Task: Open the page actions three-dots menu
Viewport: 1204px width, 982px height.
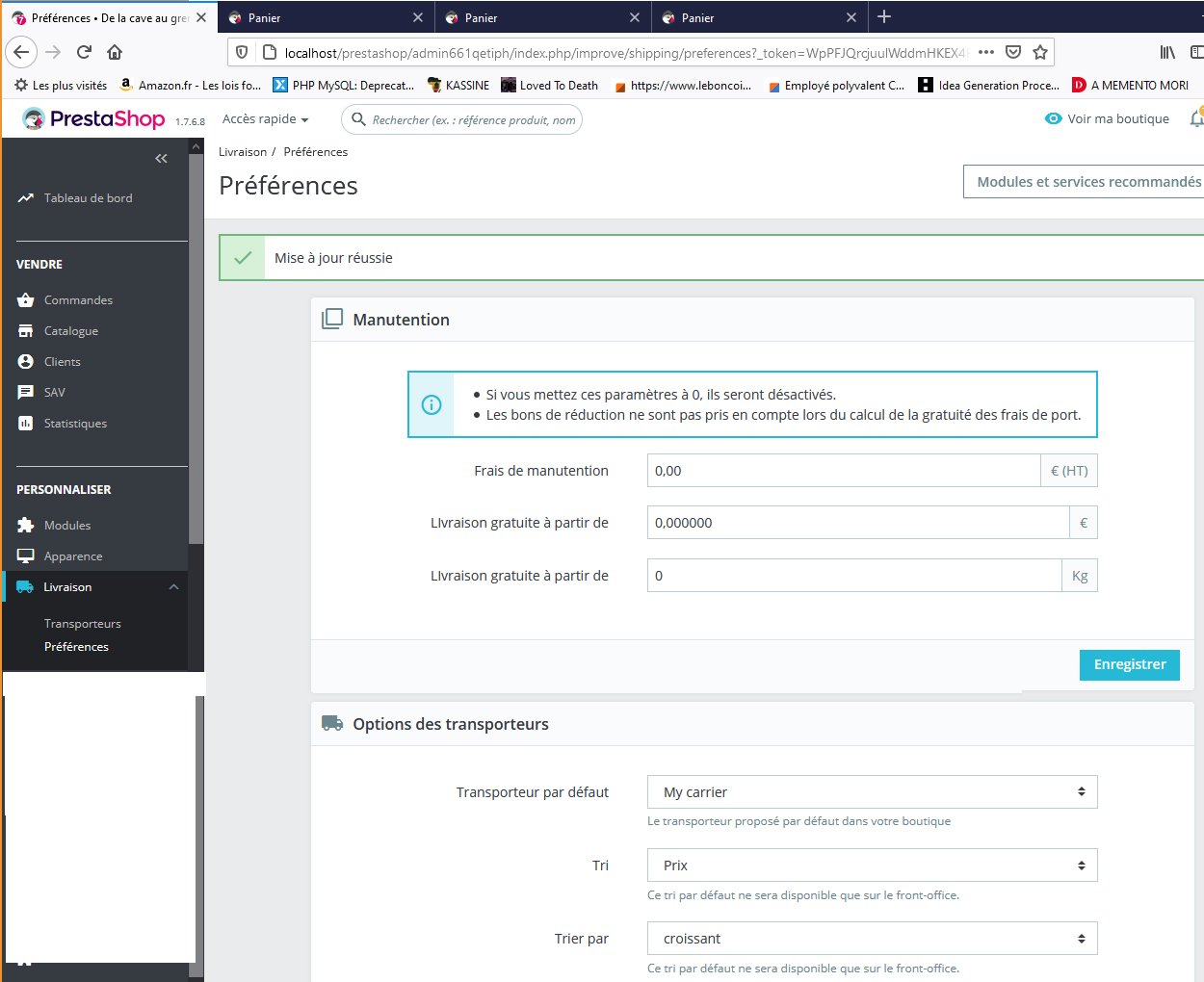Action: coord(986,52)
